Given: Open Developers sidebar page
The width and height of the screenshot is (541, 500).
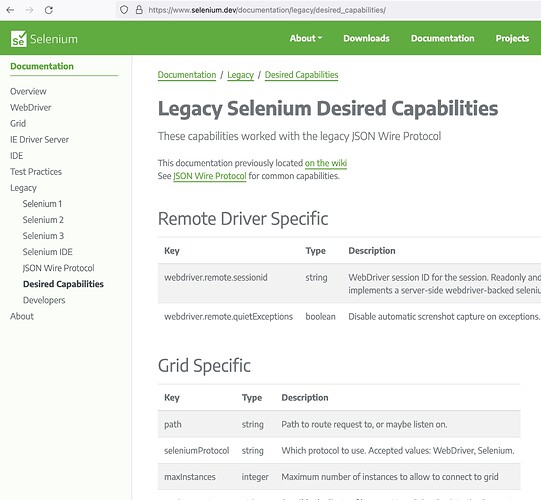Looking at the screenshot, I should click(x=44, y=300).
